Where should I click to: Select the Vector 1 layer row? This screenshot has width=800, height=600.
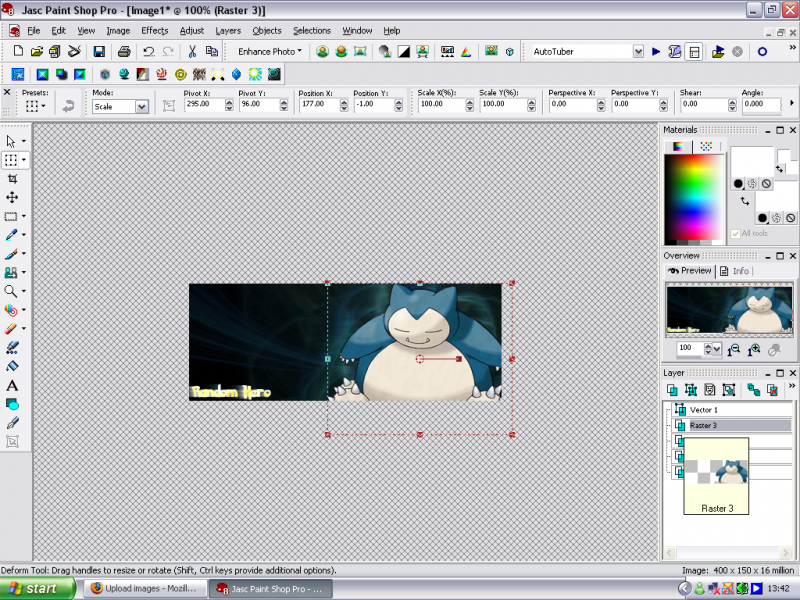click(732, 410)
